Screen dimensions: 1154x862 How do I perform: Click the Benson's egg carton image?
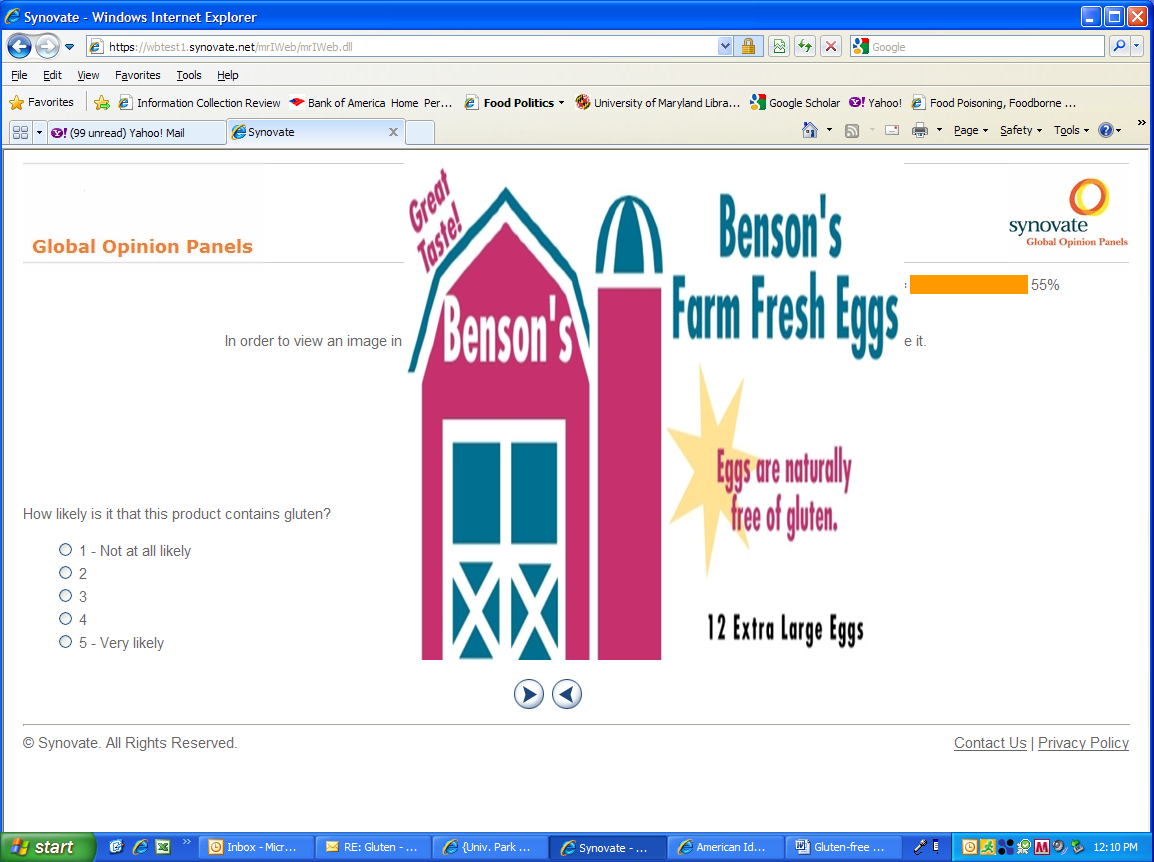tap(654, 413)
